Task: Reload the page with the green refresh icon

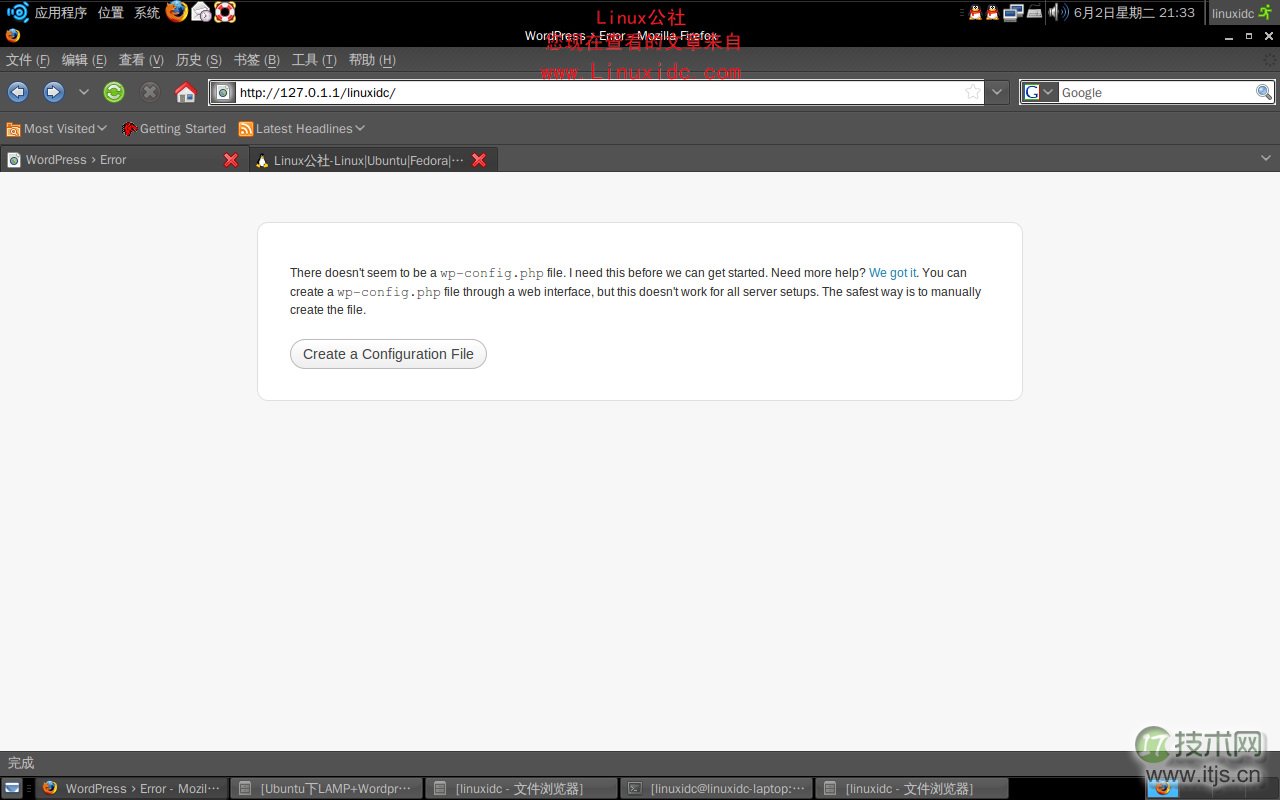Action: (x=114, y=92)
